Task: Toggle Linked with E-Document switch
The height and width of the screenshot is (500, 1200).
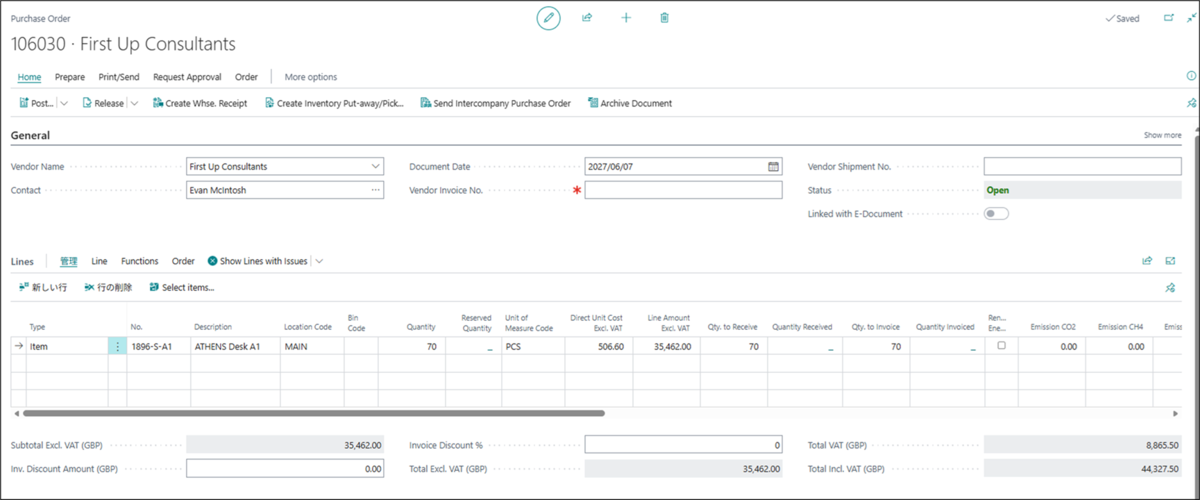Action: (996, 213)
